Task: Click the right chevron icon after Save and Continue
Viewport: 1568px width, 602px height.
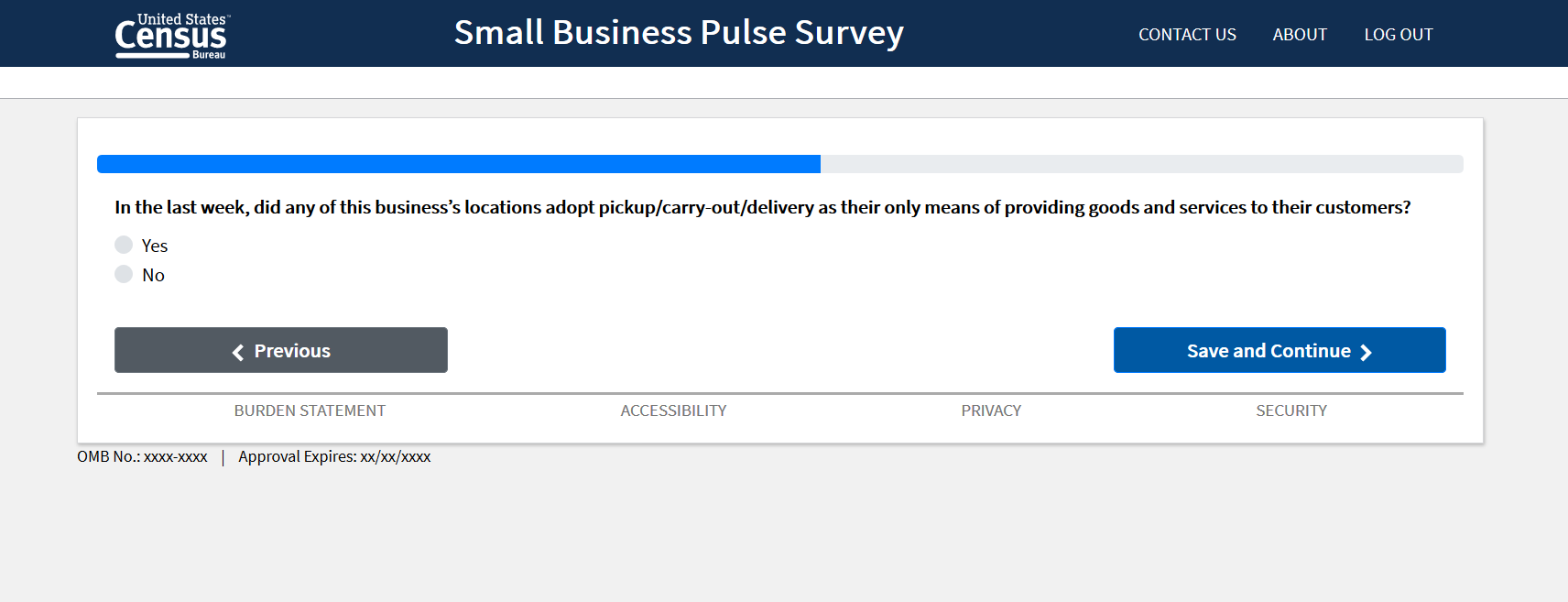Action: point(1366,352)
